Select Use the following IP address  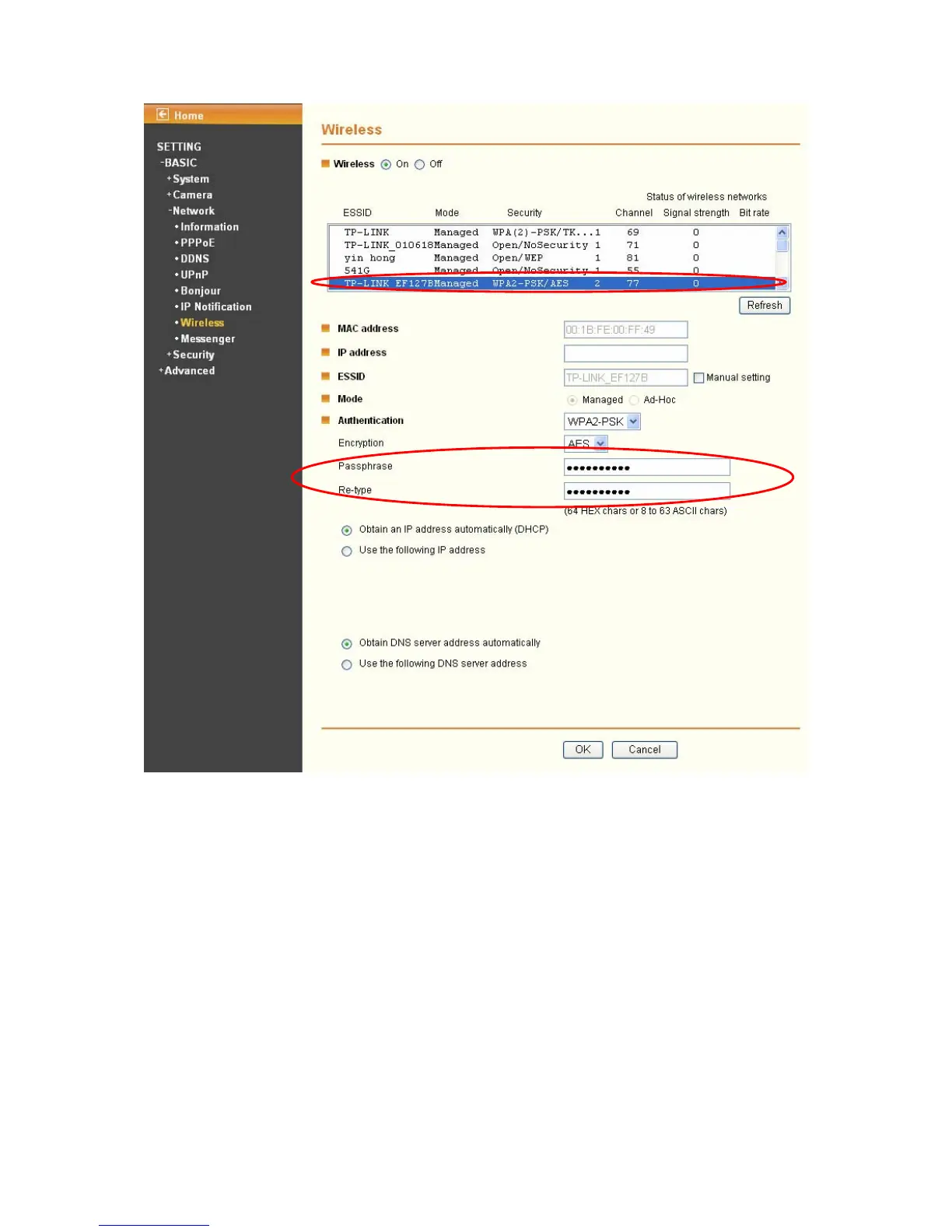(347, 551)
